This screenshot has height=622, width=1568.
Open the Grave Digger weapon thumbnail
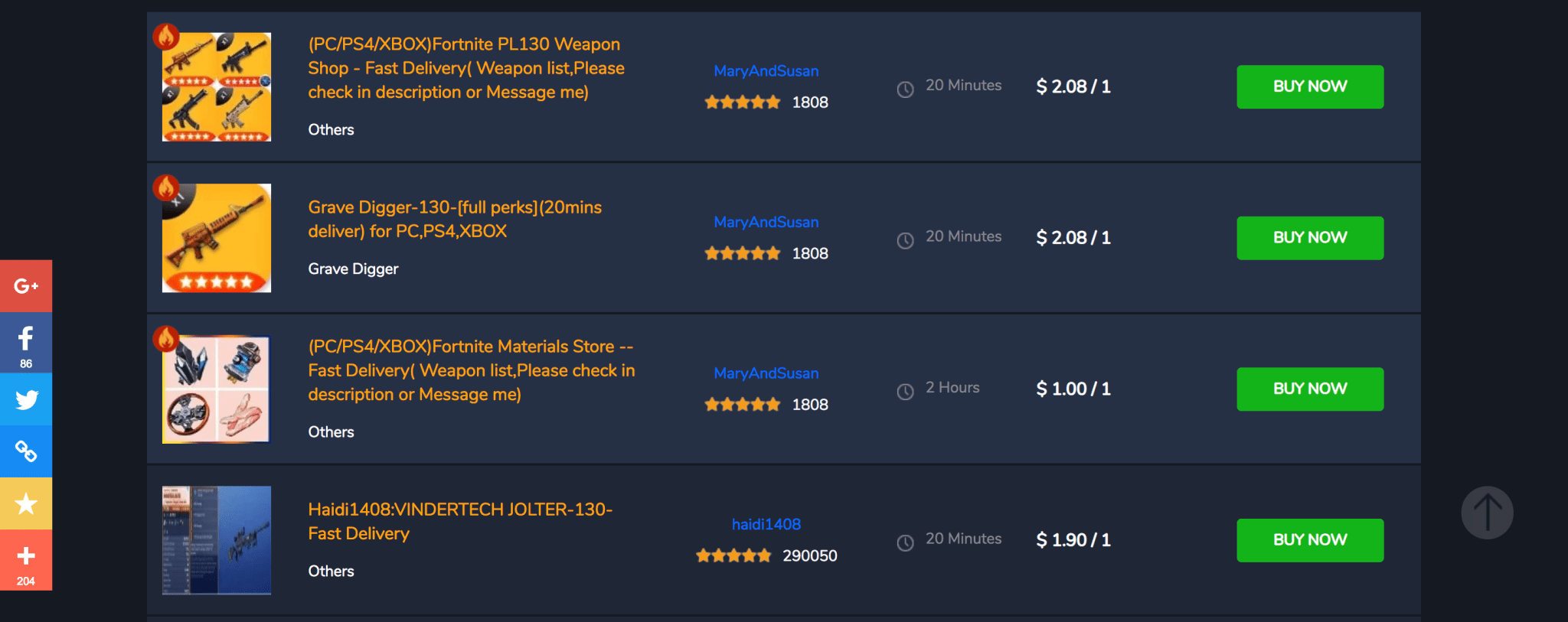pyautogui.click(x=217, y=238)
